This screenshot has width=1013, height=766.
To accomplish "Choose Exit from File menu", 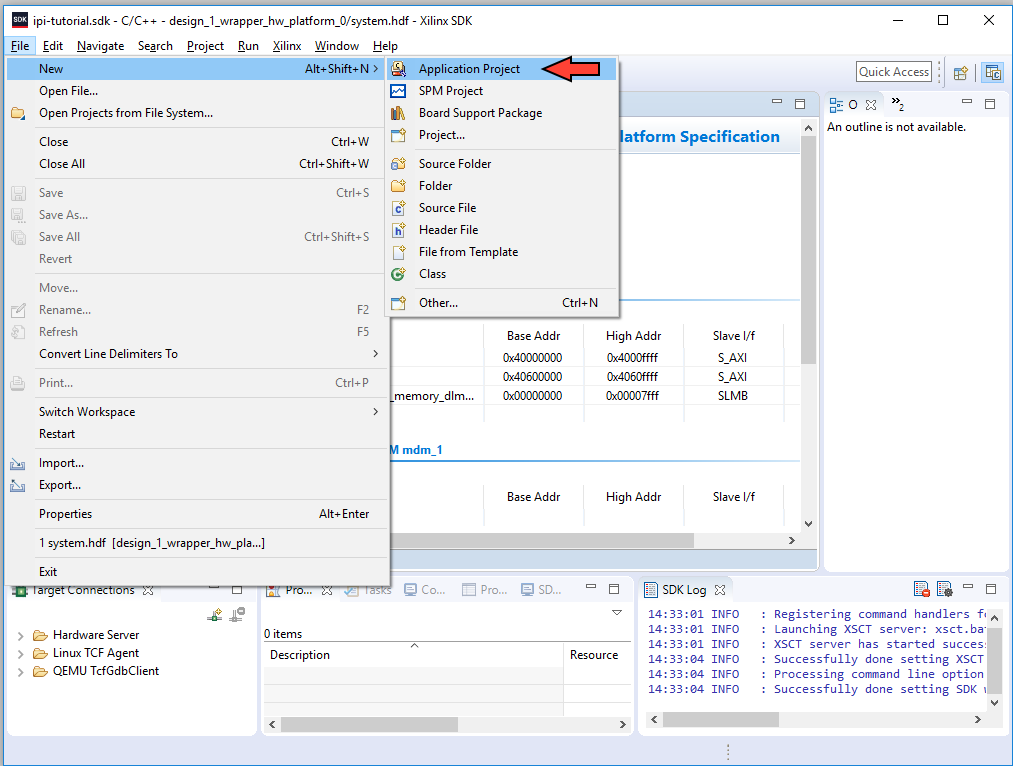I will (x=198, y=572).
